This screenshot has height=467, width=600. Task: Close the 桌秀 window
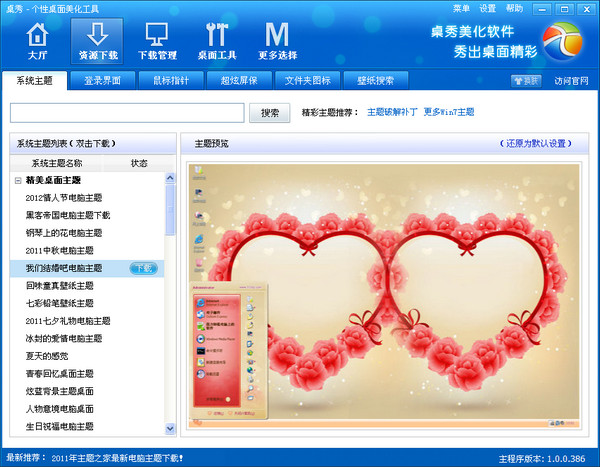click(x=587, y=9)
